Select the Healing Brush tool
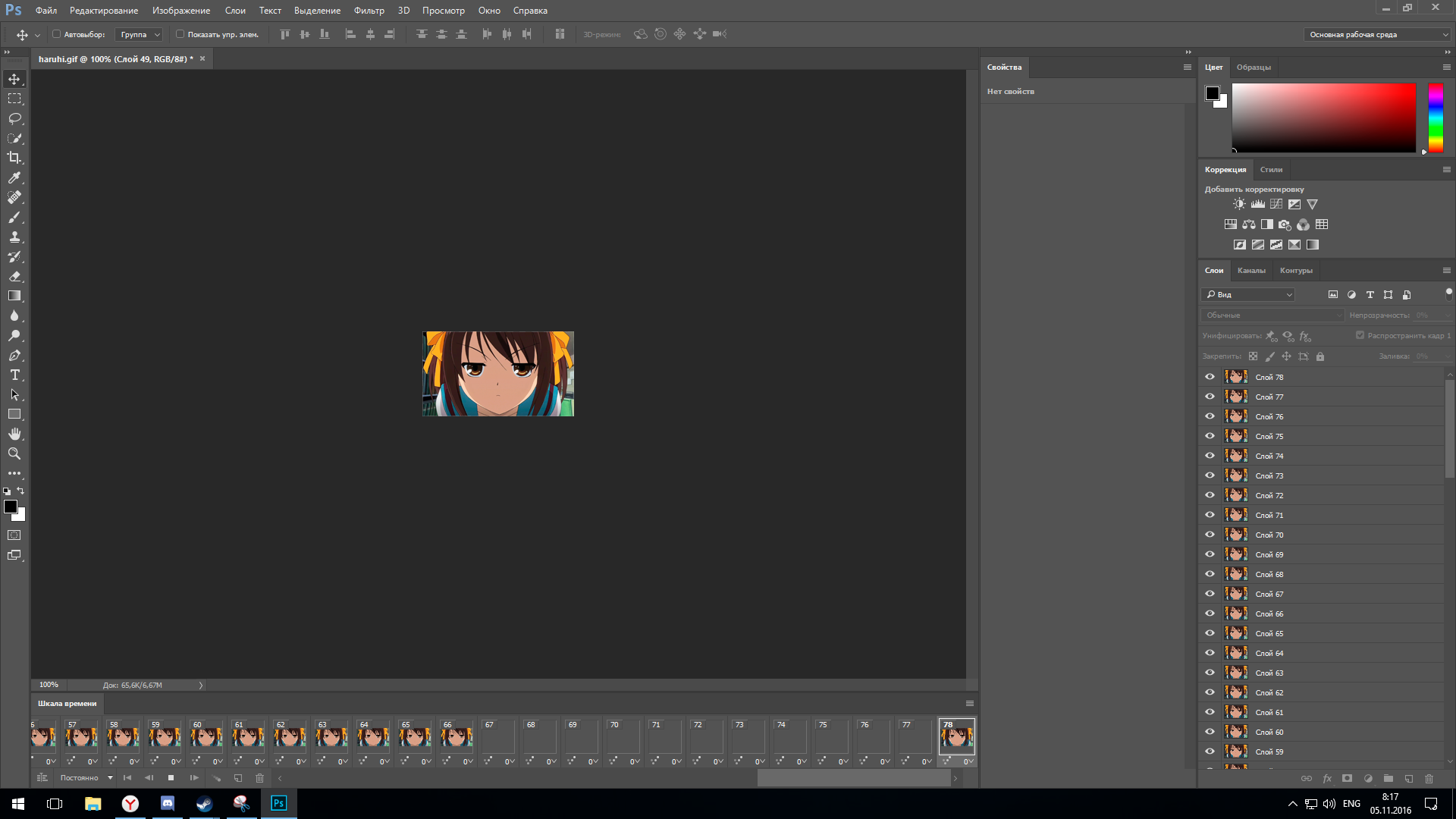Screen dimensions: 1456x819 [14, 197]
